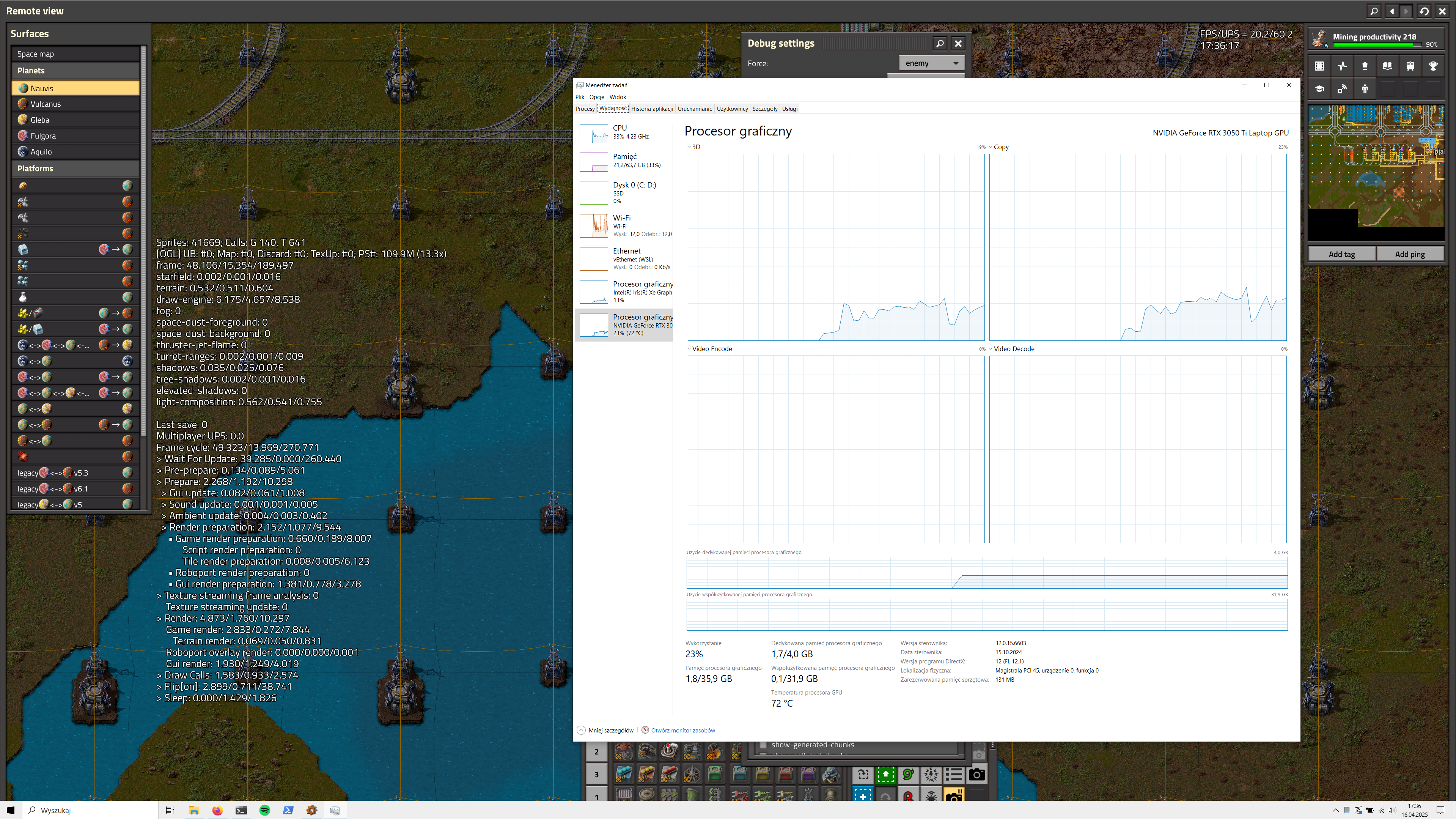Open the Opcje menu in Task Manager

tap(596, 97)
